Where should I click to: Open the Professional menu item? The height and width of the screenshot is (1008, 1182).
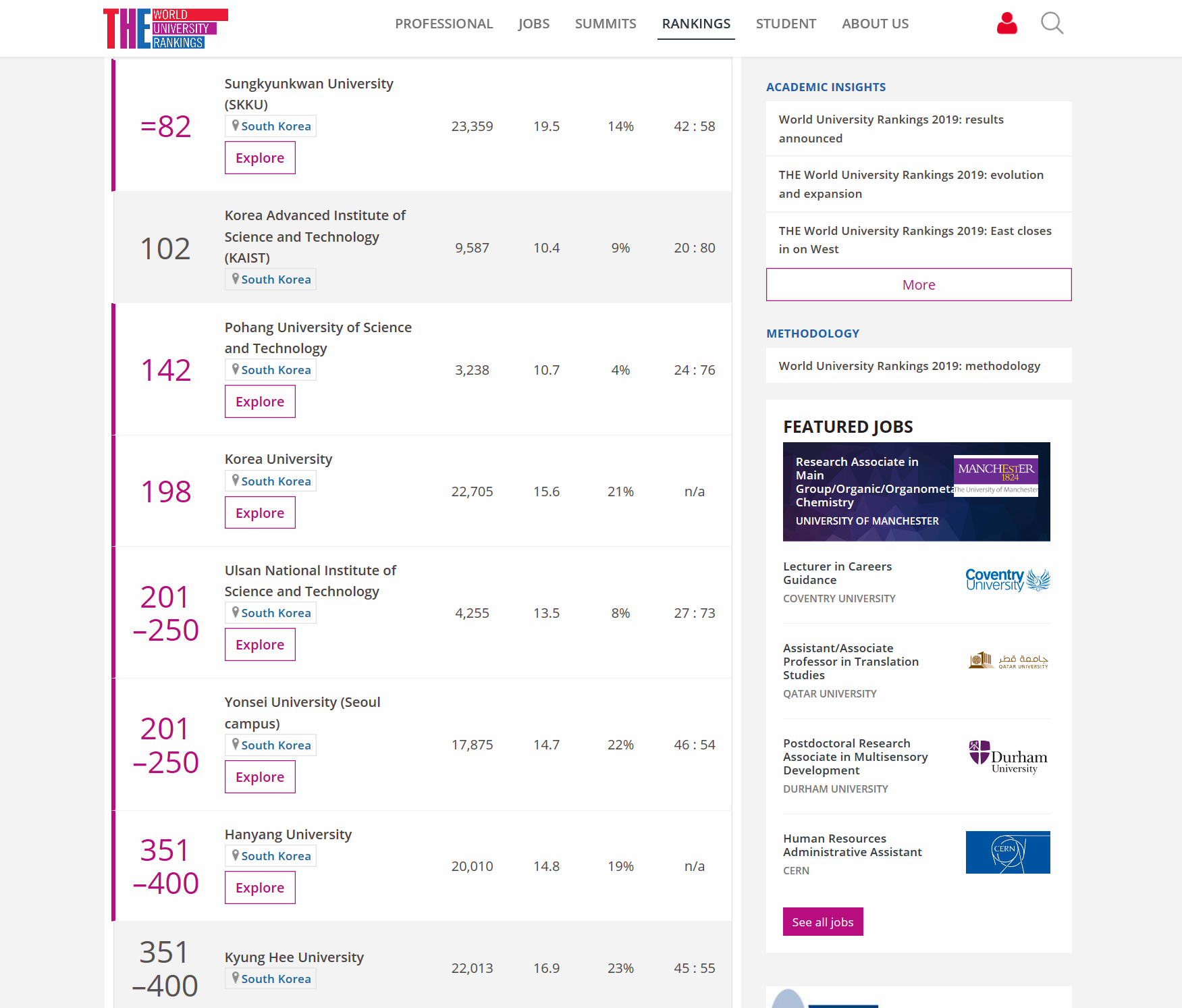tap(444, 24)
